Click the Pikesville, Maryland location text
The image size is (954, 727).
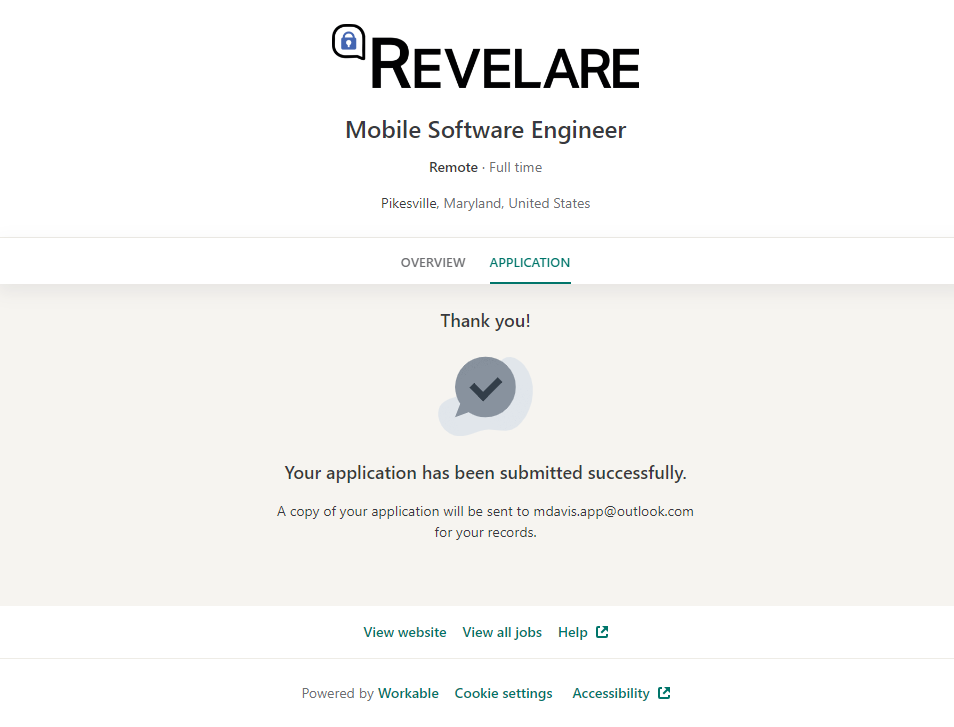[485, 203]
